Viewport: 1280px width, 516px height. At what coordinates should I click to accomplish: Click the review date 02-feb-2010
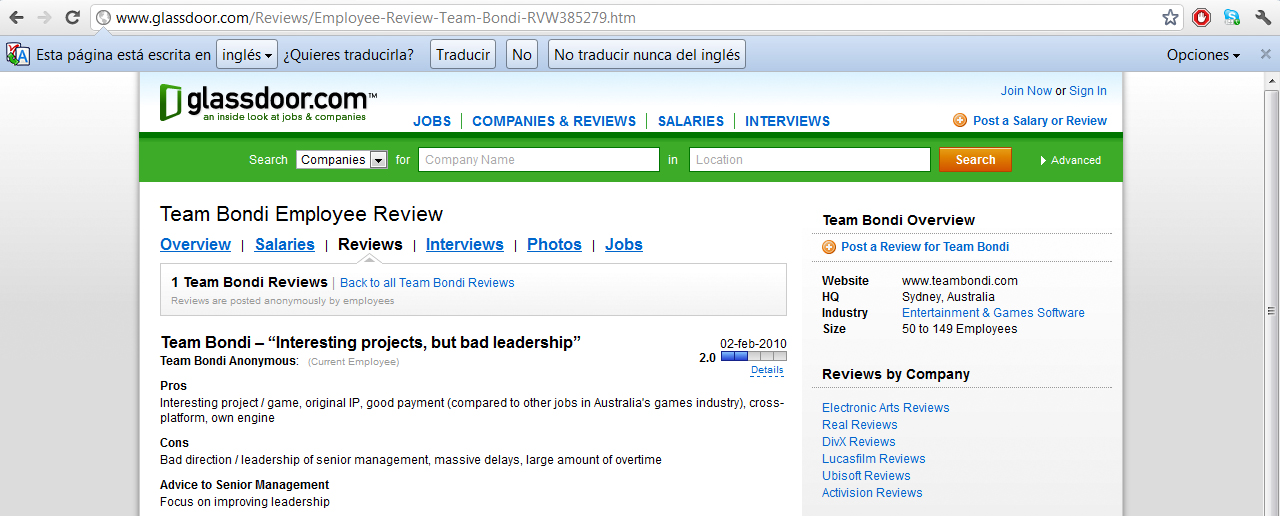pyautogui.click(x=753, y=342)
